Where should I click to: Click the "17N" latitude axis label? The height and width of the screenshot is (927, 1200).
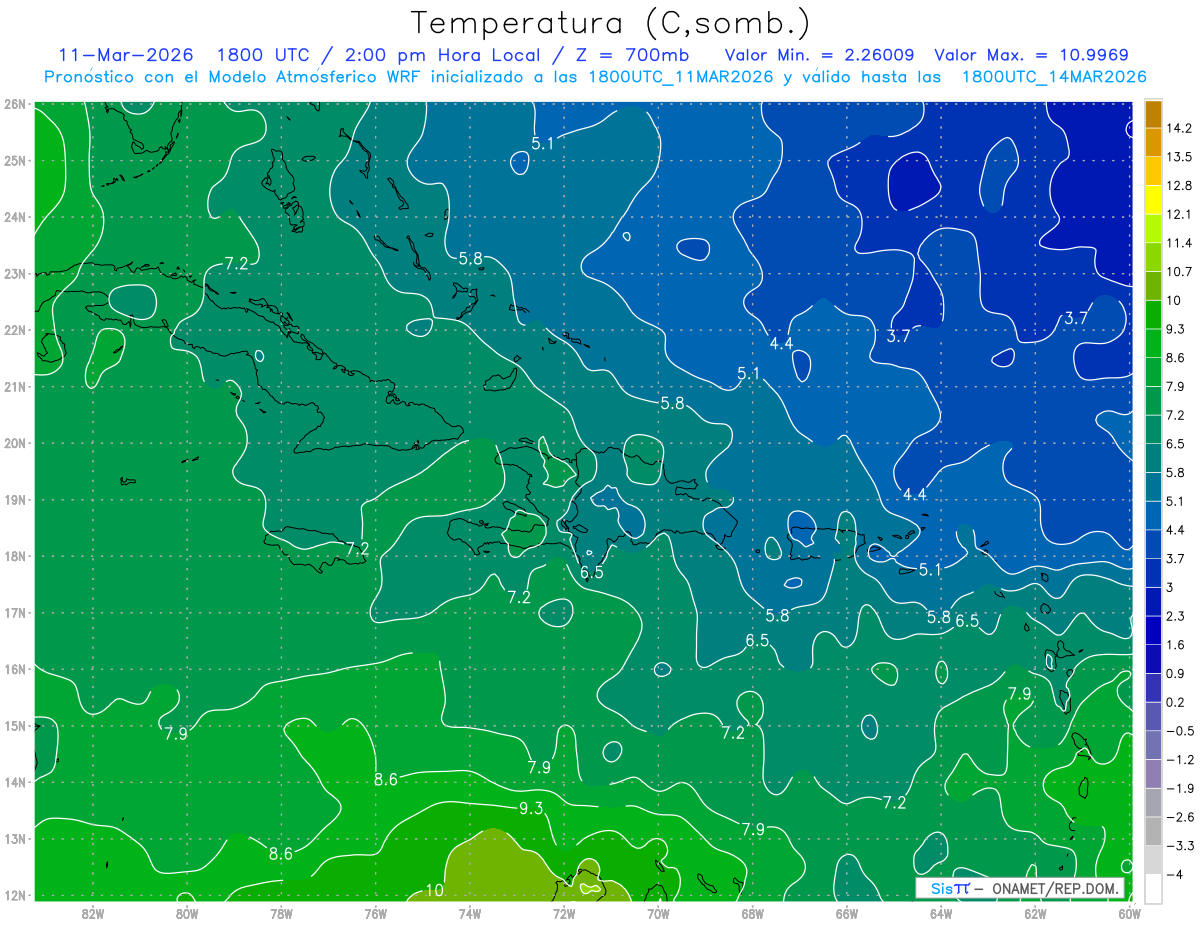[x=14, y=612]
